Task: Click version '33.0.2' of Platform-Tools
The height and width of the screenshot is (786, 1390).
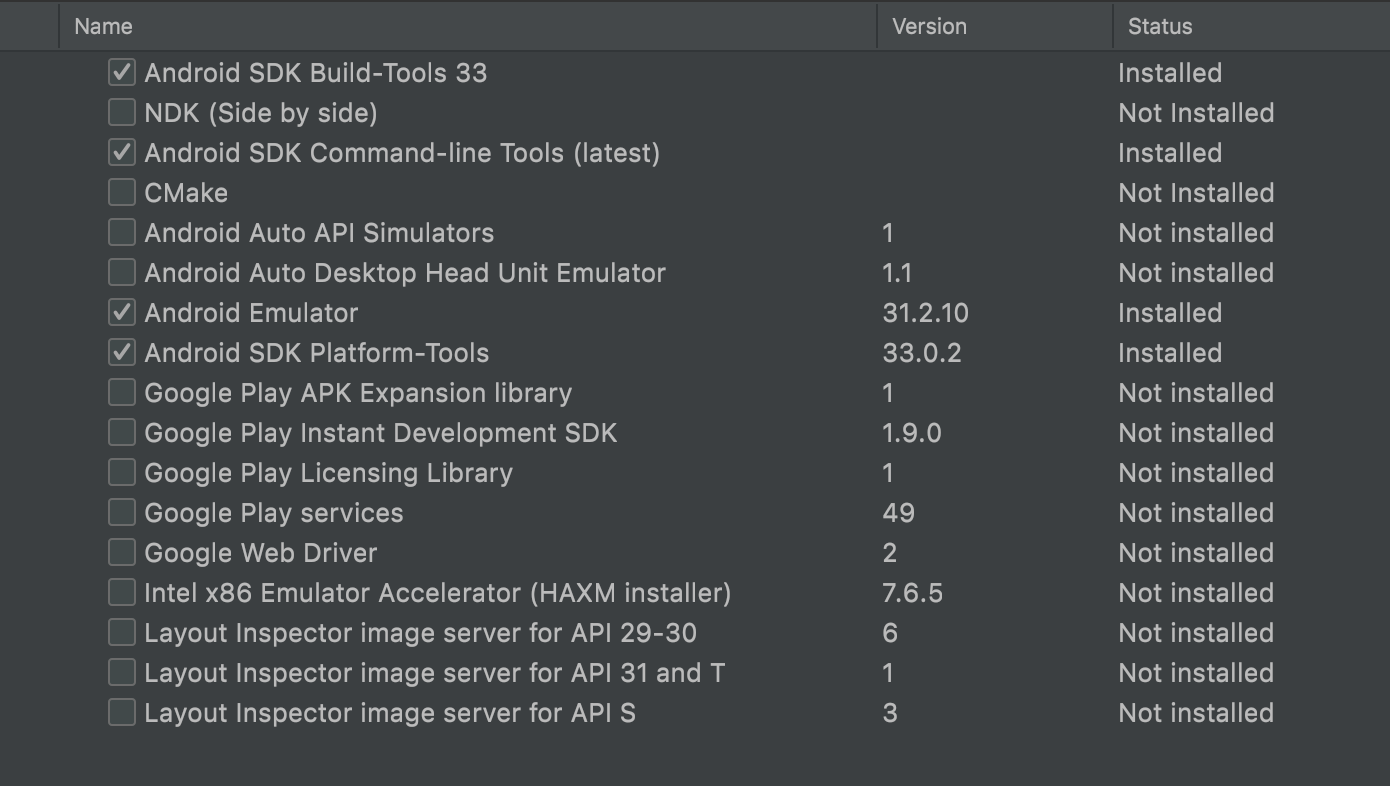Action: coord(922,353)
